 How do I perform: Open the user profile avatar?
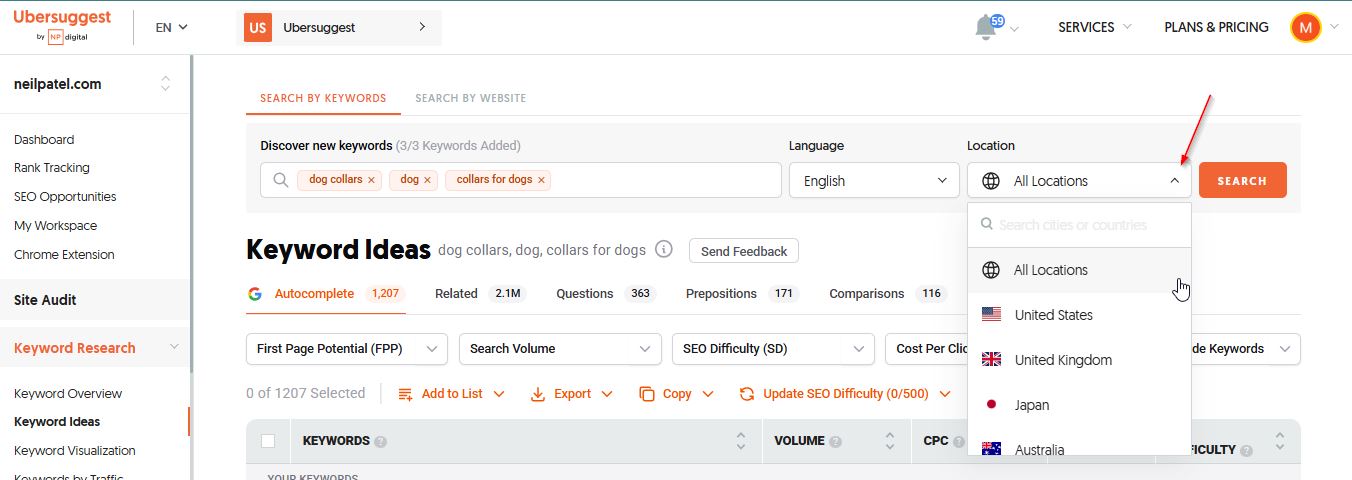coord(1305,28)
